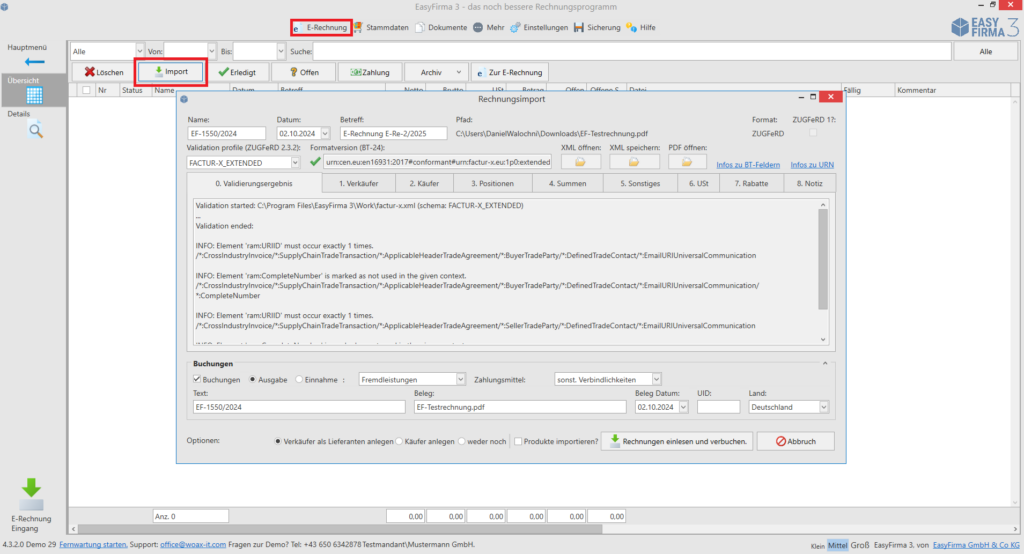The image size is (1024, 554).
Task: Expand the Archiv dropdown button
Action: click(436, 72)
